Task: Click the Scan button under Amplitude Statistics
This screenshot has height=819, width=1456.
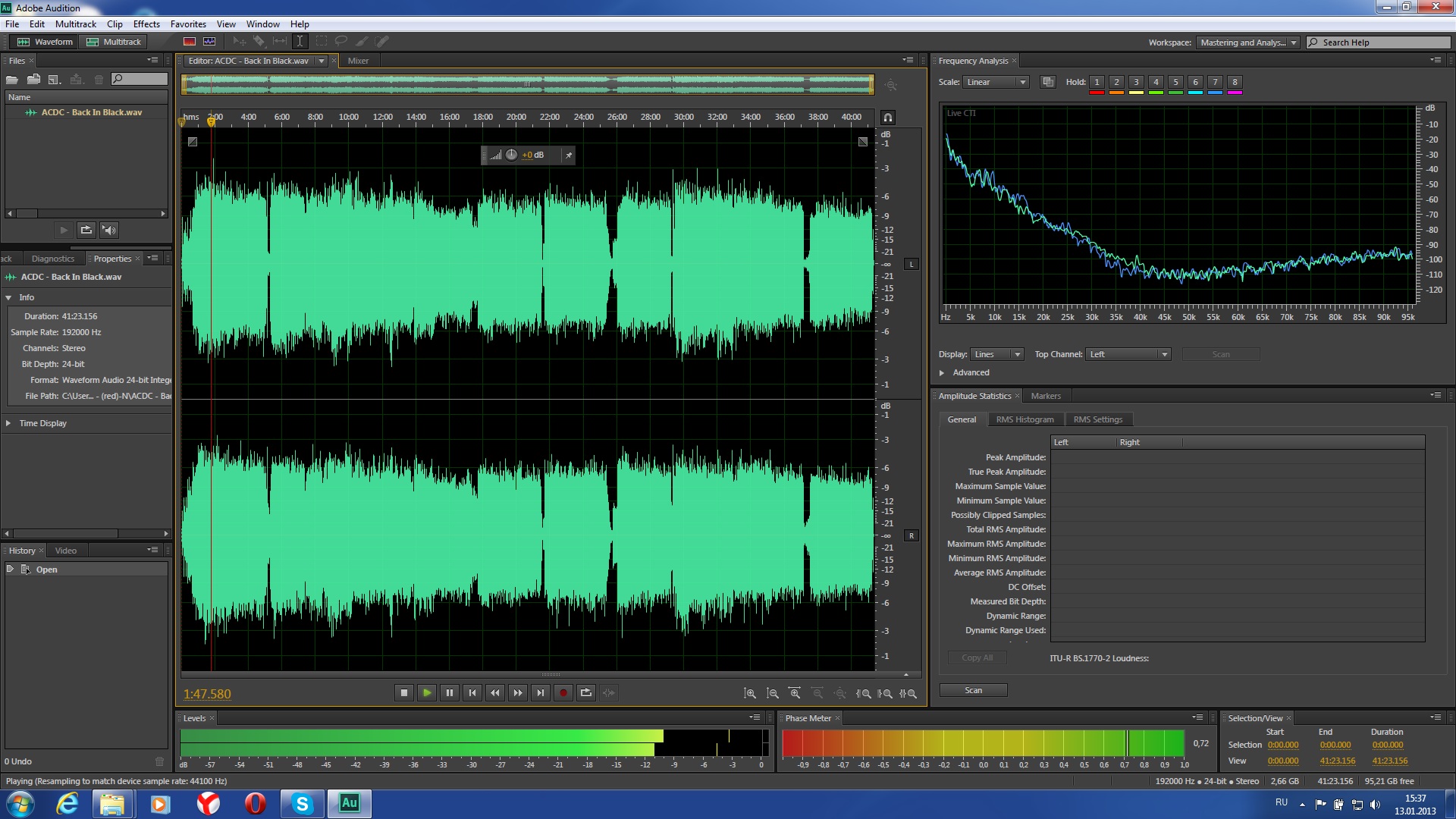Action: [974, 690]
